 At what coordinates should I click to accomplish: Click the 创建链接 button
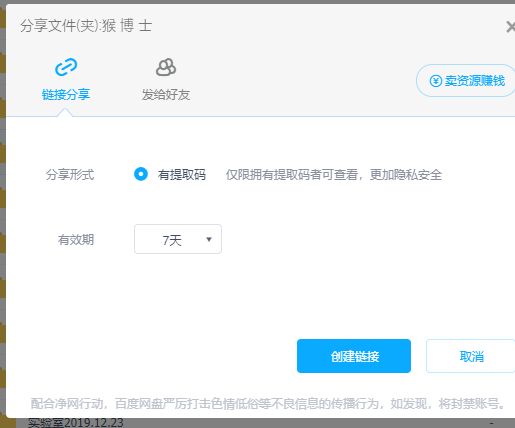coord(354,356)
